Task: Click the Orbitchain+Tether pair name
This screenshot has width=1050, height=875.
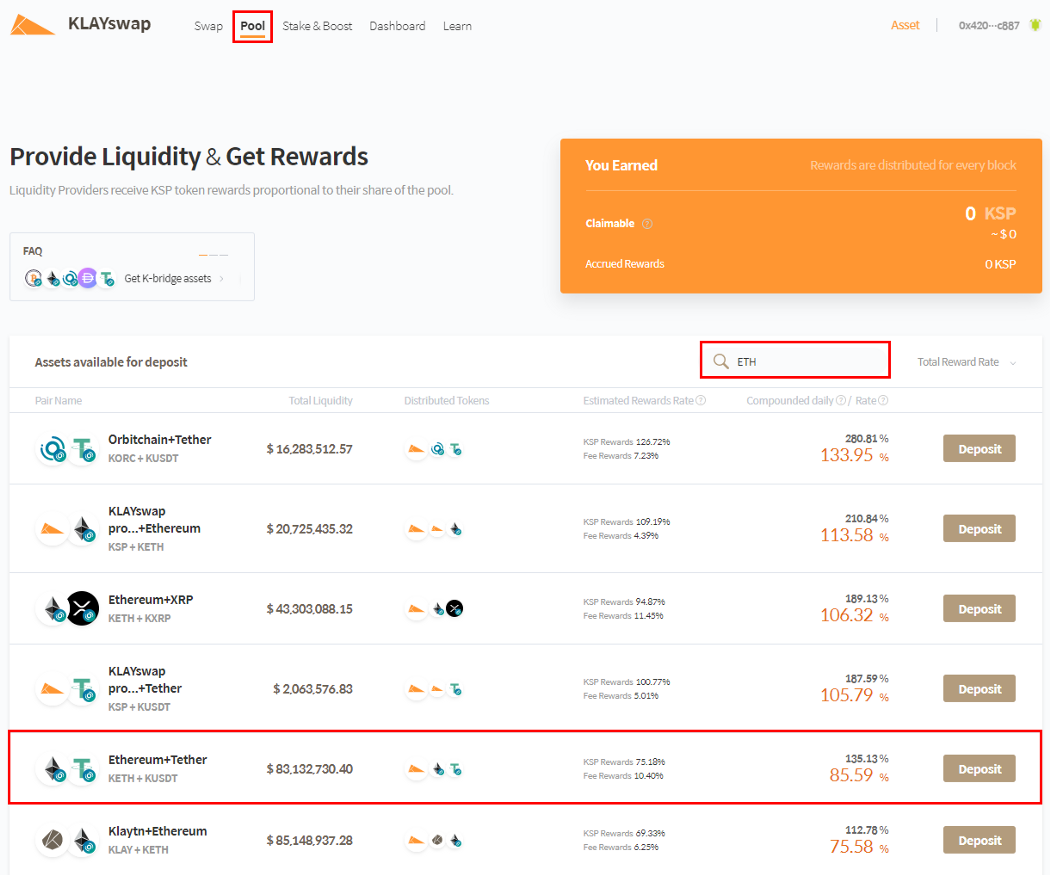Action: [x=159, y=439]
